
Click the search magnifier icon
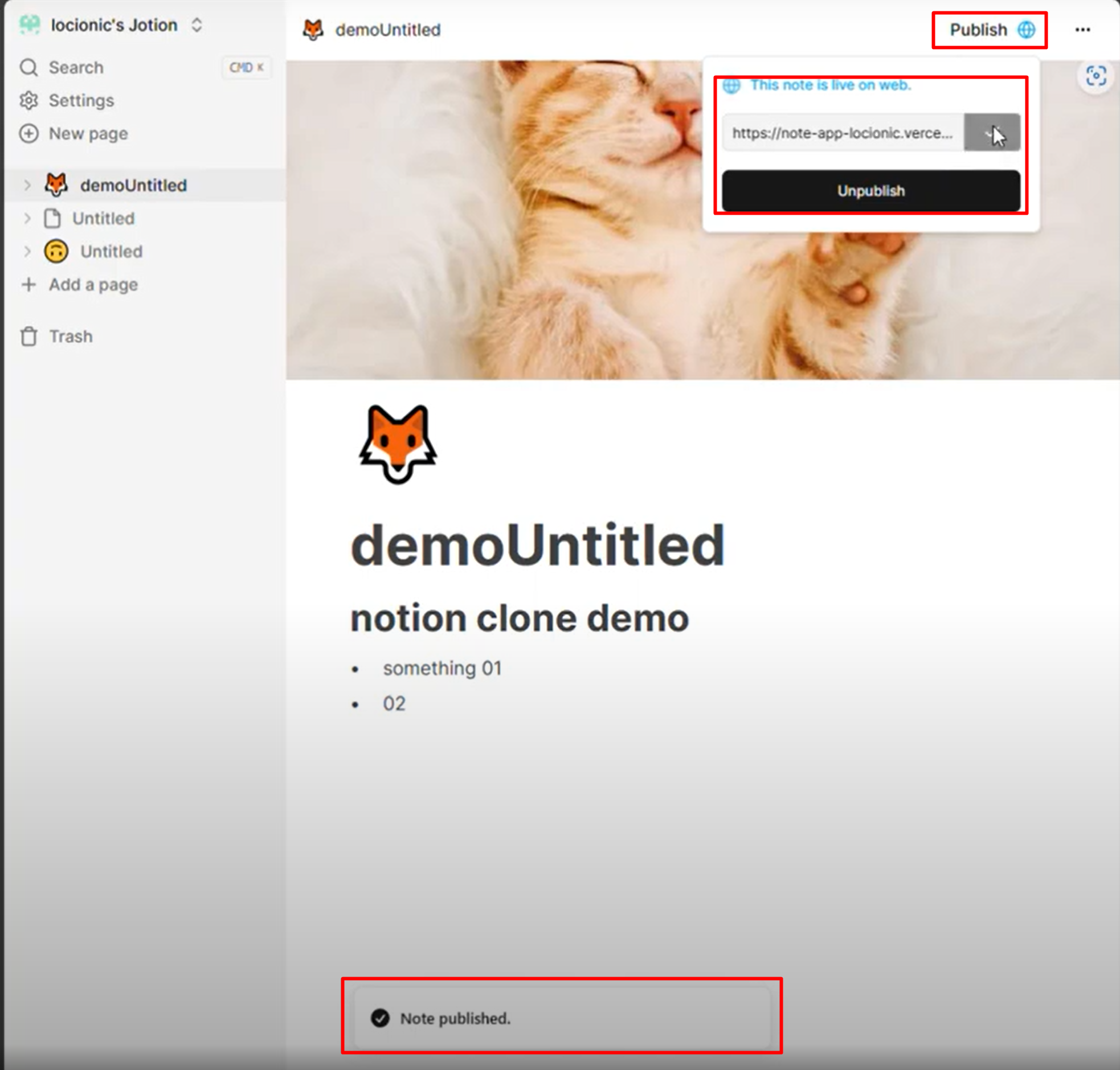[x=28, y=67]
